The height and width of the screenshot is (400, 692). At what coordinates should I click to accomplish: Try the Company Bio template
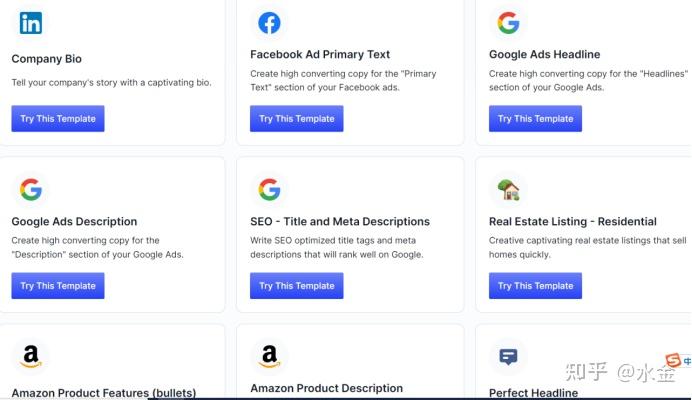pos(58,119)
